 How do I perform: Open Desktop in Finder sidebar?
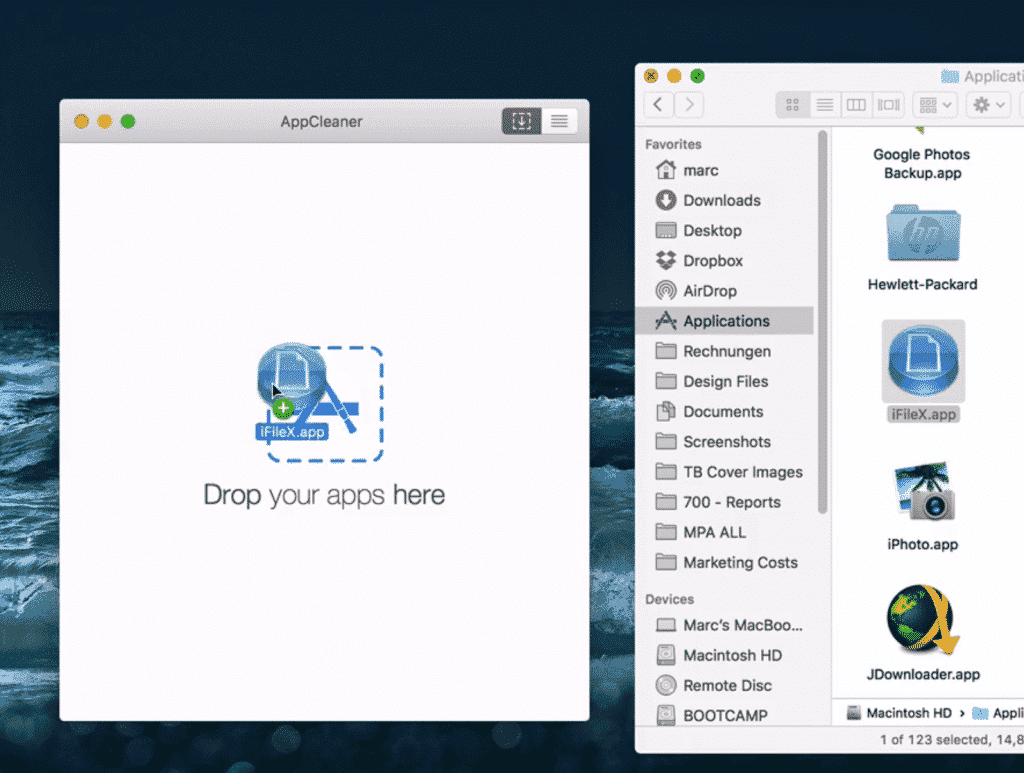click(x=725, y=230)
